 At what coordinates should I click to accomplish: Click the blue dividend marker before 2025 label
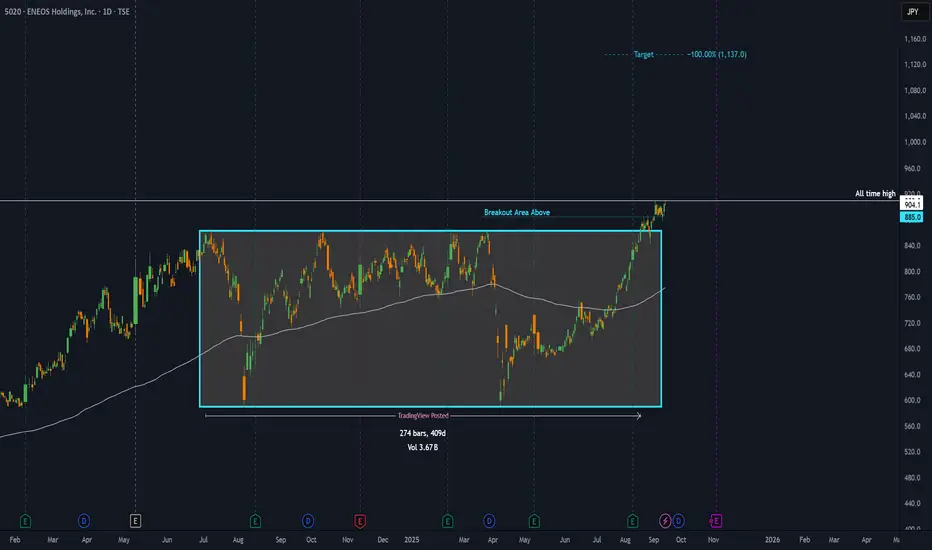point(307,520)
